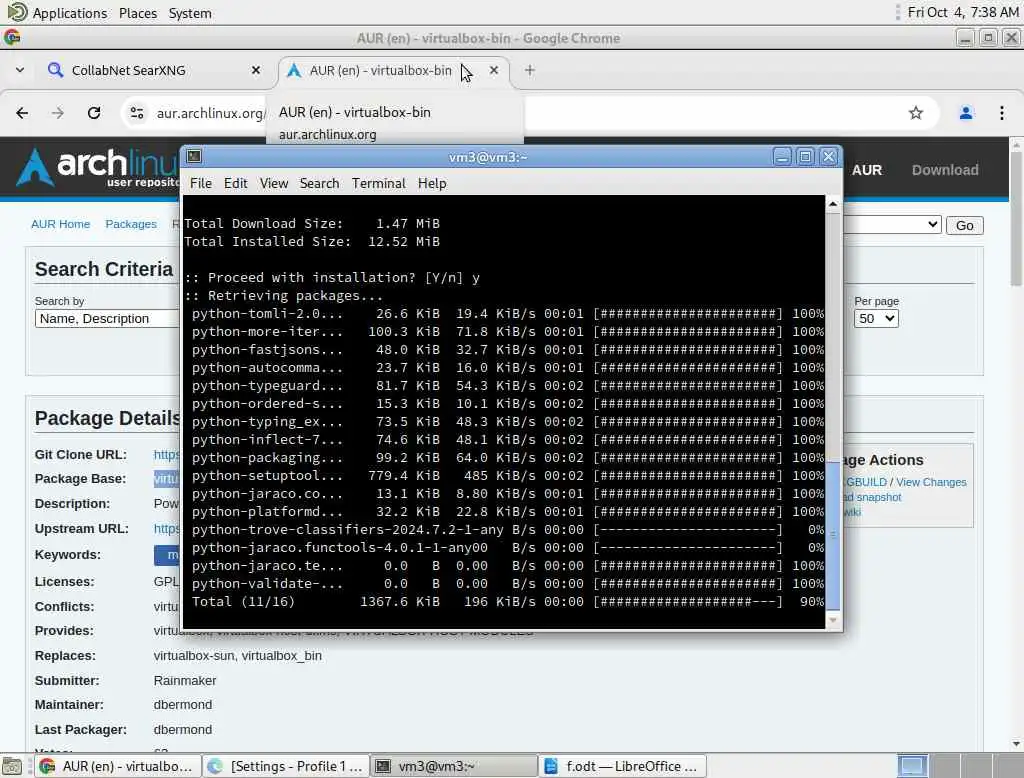1024x778 pixels.
Task: Reload the AUR page
Action: pos(94,113)
